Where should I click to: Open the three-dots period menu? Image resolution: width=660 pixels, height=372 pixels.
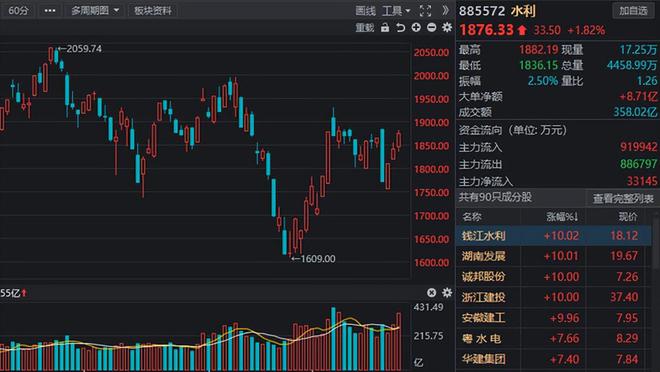pyautogui.click(x=50, y=11)
